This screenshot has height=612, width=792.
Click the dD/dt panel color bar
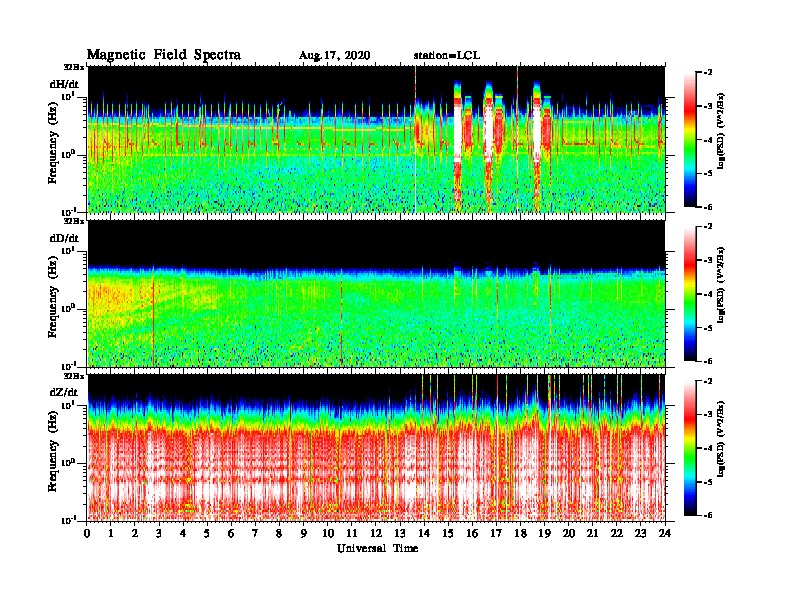tap(690, 293)
